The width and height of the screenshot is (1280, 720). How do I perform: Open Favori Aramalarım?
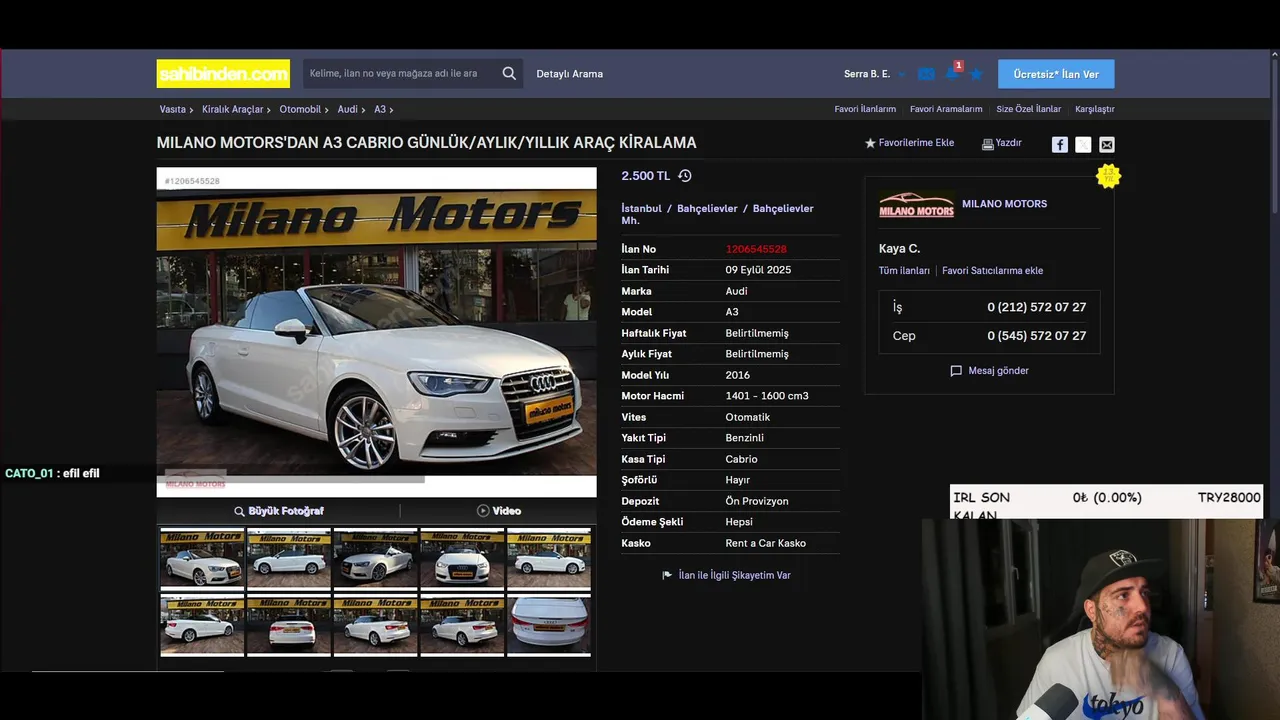(946, 109)
